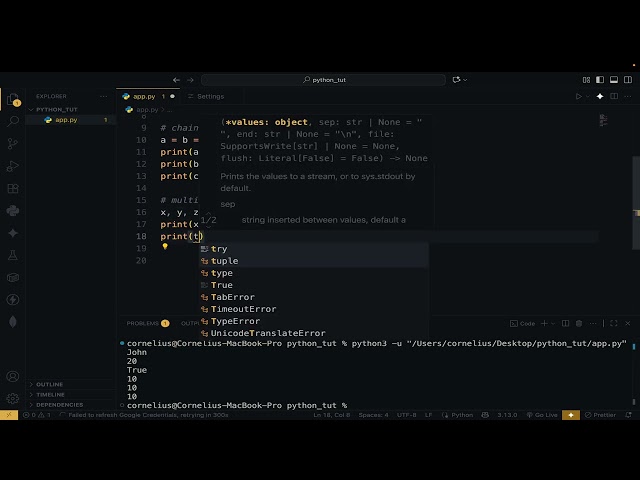640x480 pixels.
Task: Go forward with the right arrow
Action: (190, 80)
